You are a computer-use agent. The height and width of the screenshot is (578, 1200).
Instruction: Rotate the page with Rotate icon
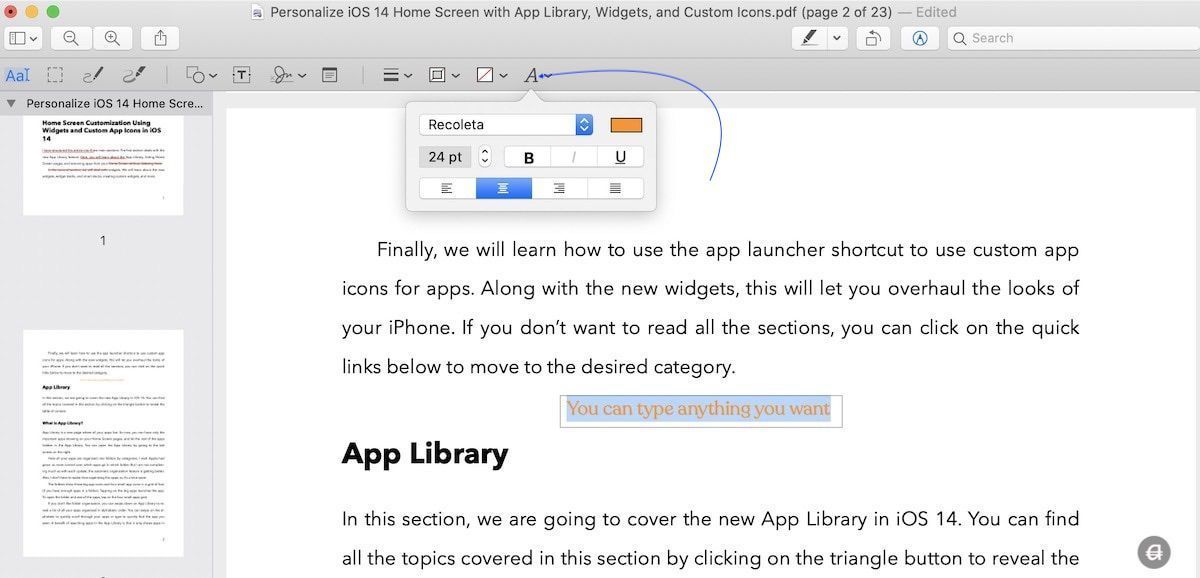873,38
